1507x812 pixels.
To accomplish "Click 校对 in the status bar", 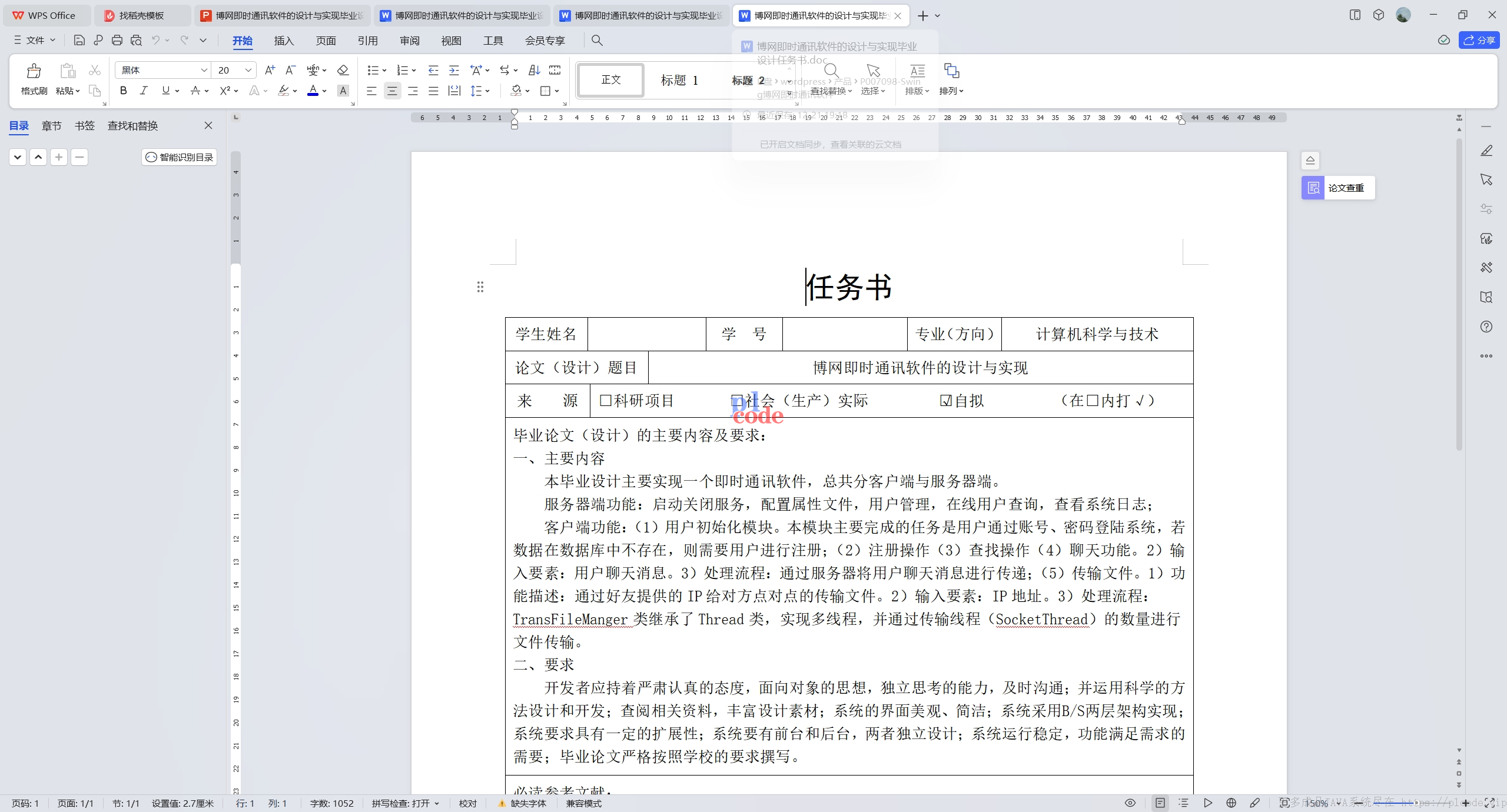I will 468,803.
